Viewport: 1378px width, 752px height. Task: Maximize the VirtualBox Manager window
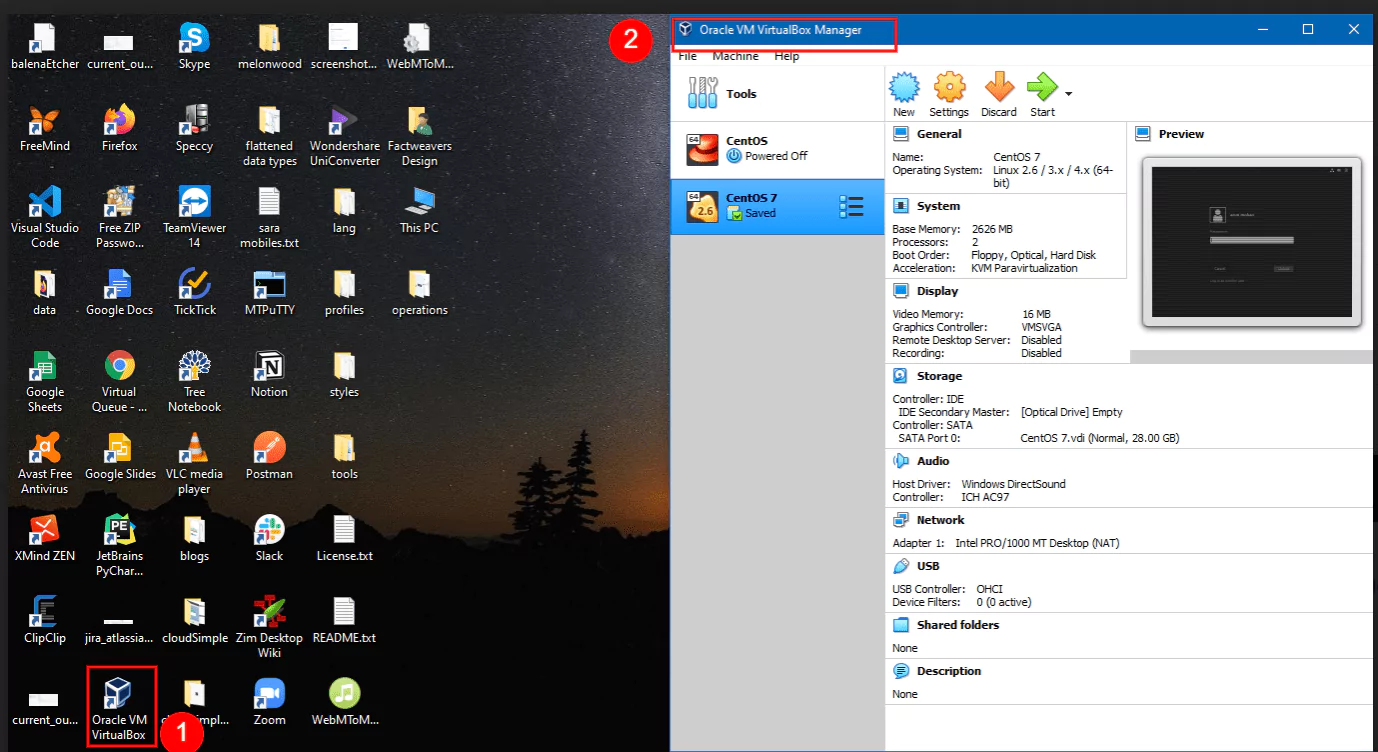pyautogui.click(x=1307, y=30)
